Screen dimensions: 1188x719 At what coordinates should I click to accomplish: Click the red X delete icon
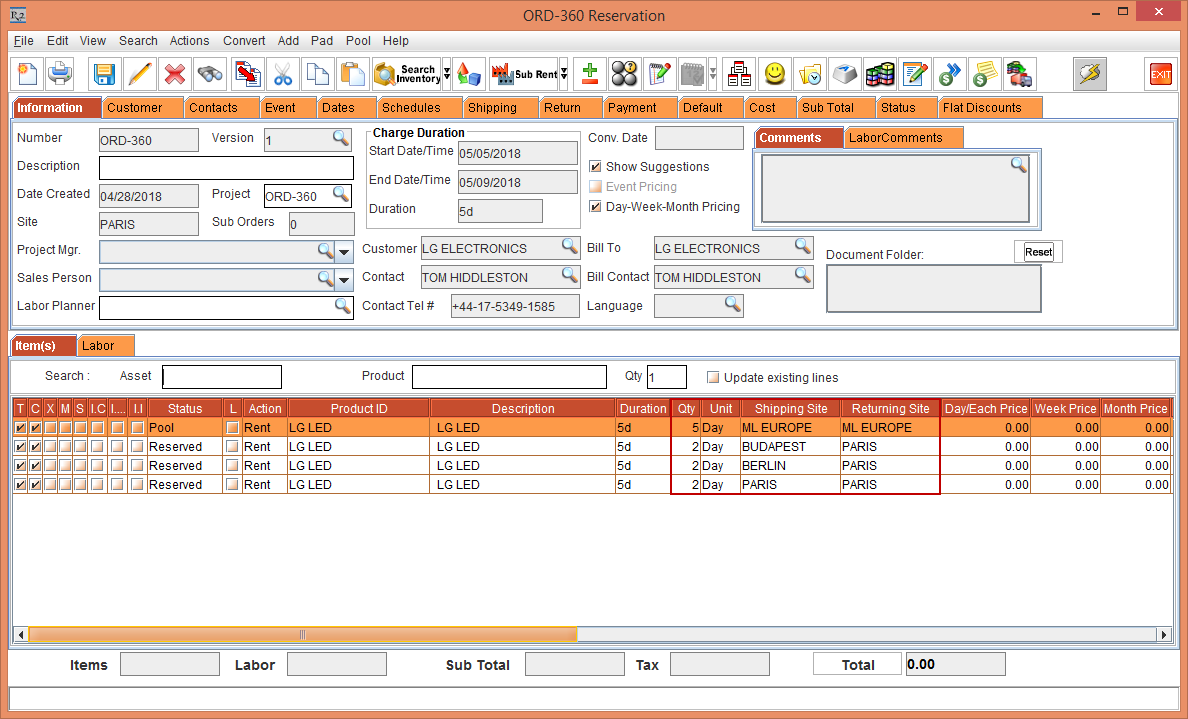click(x=174, y=74)
